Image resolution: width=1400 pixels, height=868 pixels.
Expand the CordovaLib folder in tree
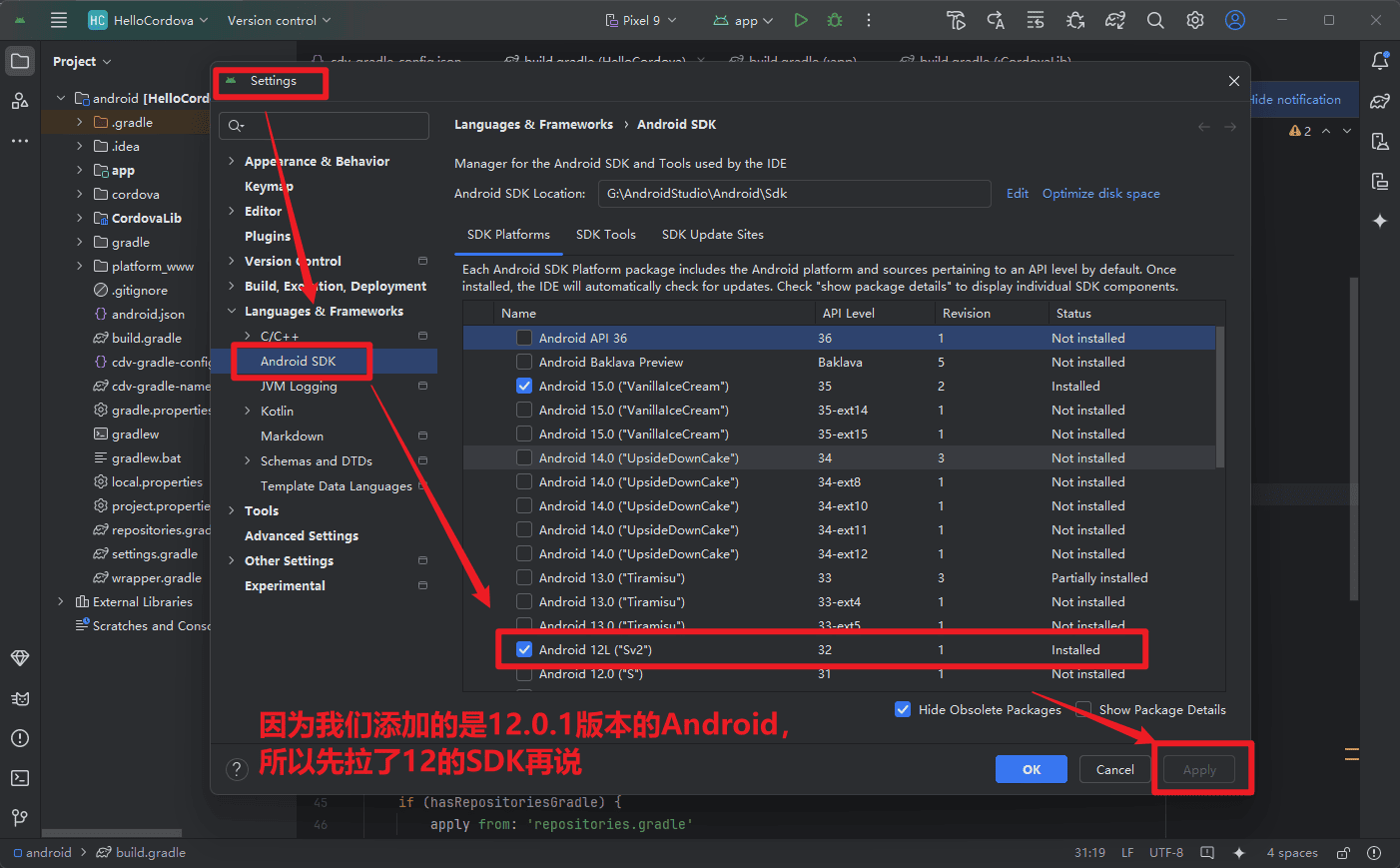tap(80, 218)
